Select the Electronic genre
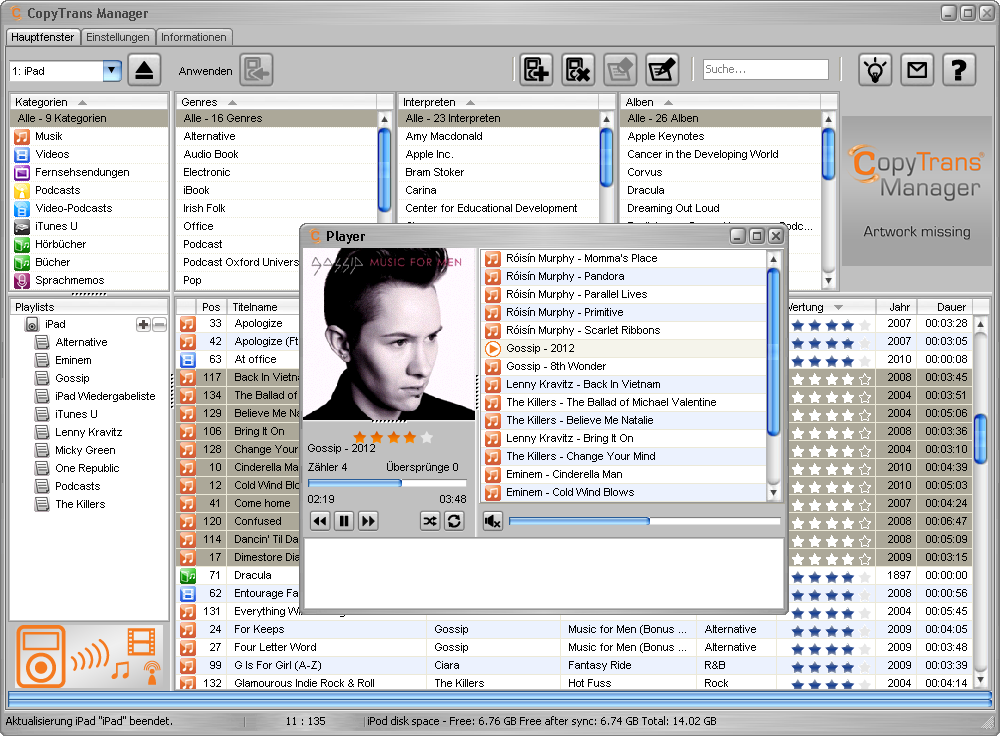The image size is (1000, 736). tap(277, 172)
